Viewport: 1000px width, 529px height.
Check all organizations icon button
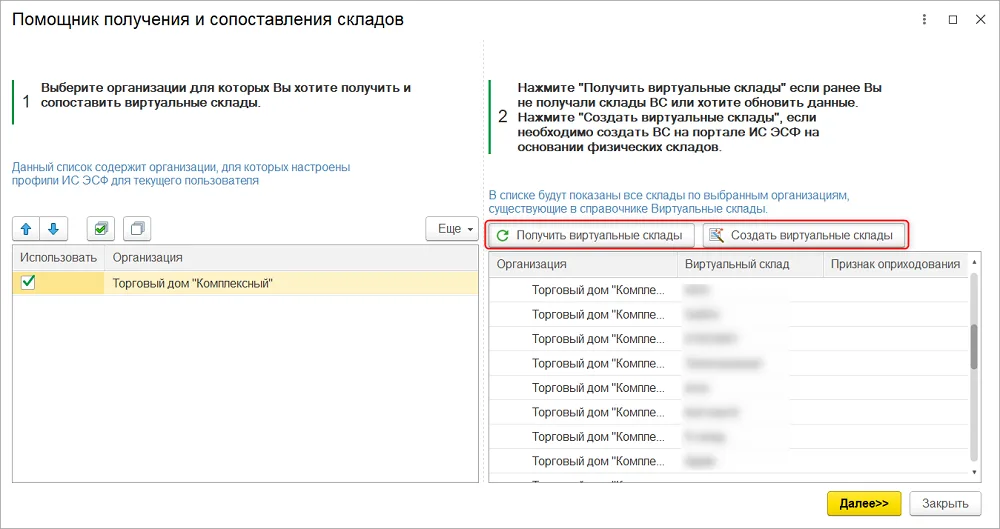(101, 229)
